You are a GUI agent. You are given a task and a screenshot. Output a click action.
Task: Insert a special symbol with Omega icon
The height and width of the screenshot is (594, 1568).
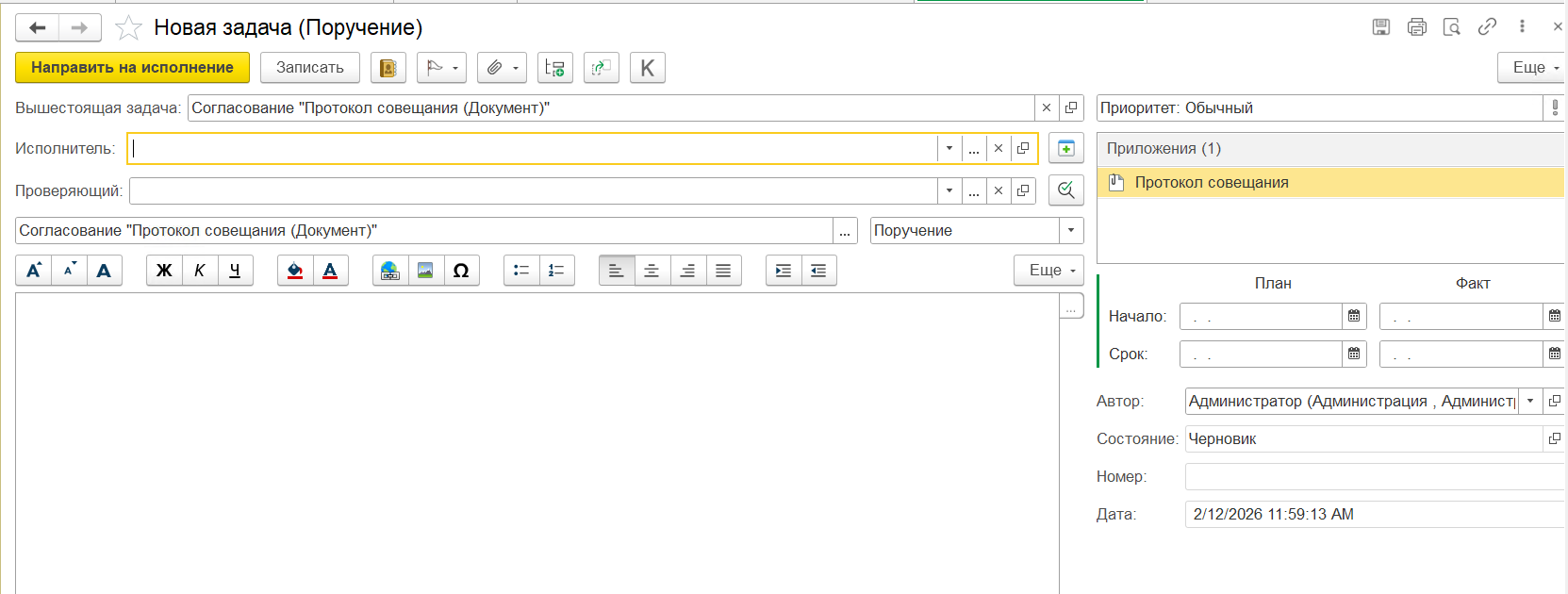pos(461,271)
